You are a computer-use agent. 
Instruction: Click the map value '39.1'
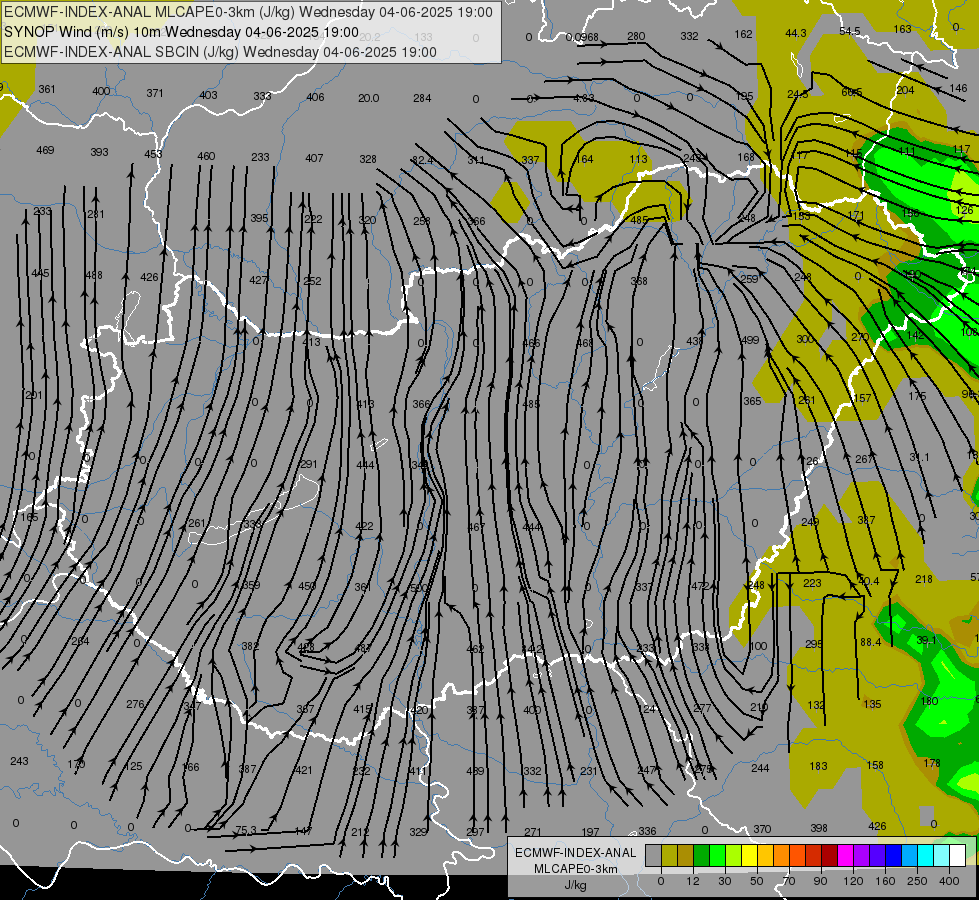click(x=927, y=640)
